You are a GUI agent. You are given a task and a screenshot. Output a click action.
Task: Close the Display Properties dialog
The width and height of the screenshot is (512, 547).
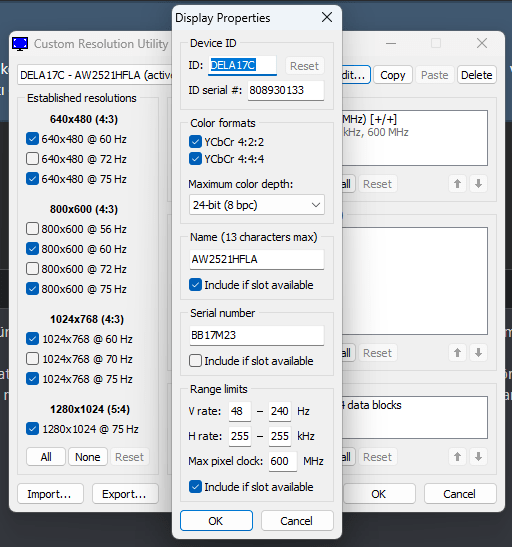(327, 17)
